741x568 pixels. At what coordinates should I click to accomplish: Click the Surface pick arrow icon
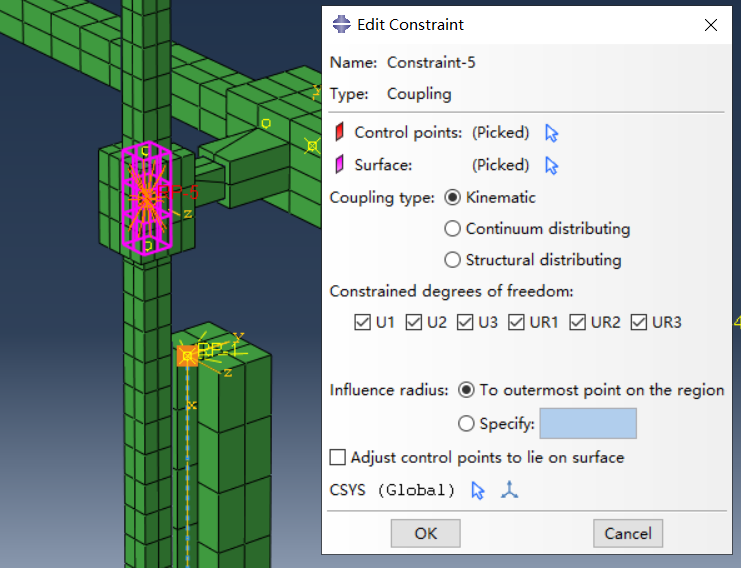tap(551, 166)
